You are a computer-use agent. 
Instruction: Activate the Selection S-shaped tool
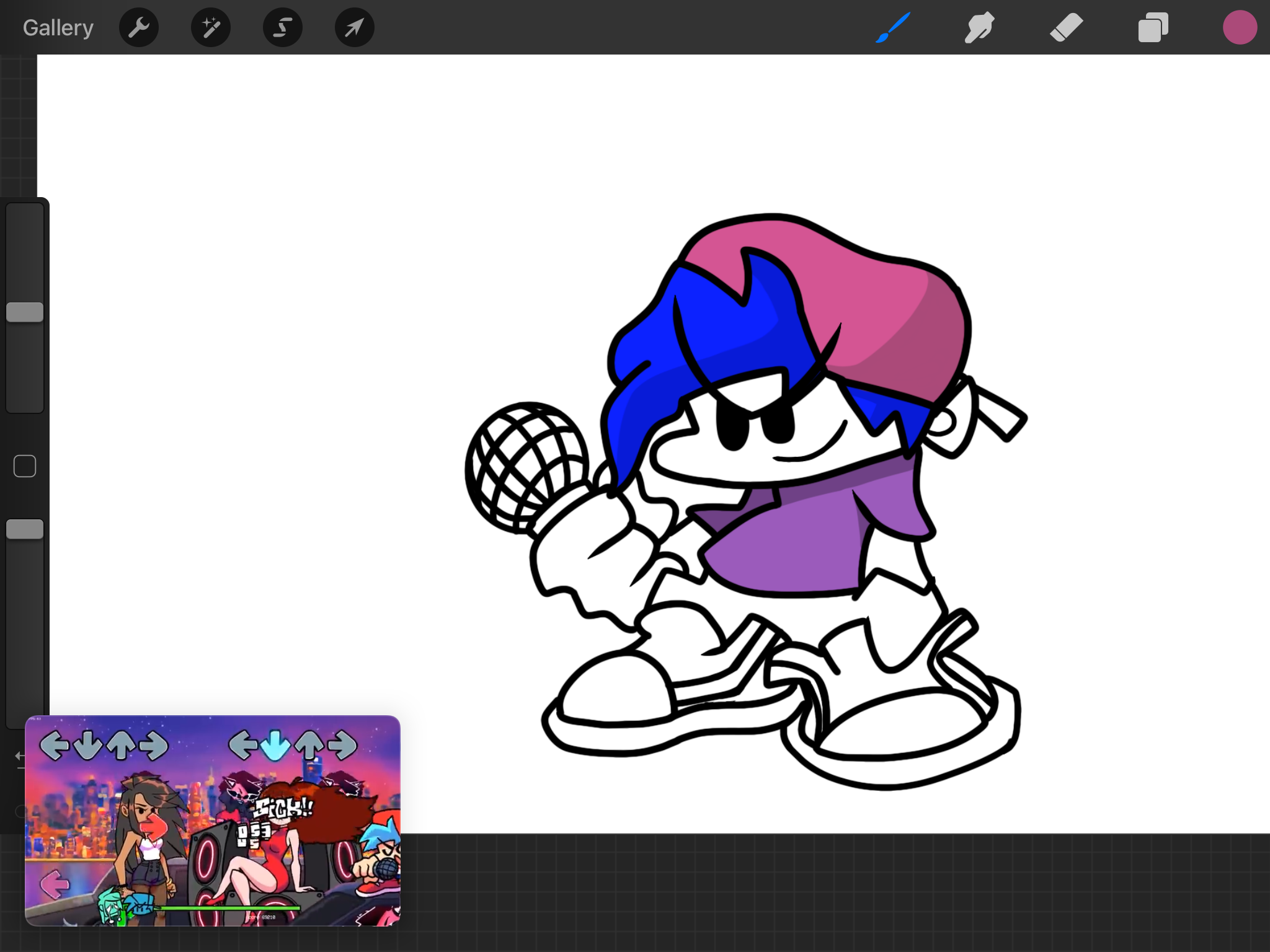(x=283, y=27)
